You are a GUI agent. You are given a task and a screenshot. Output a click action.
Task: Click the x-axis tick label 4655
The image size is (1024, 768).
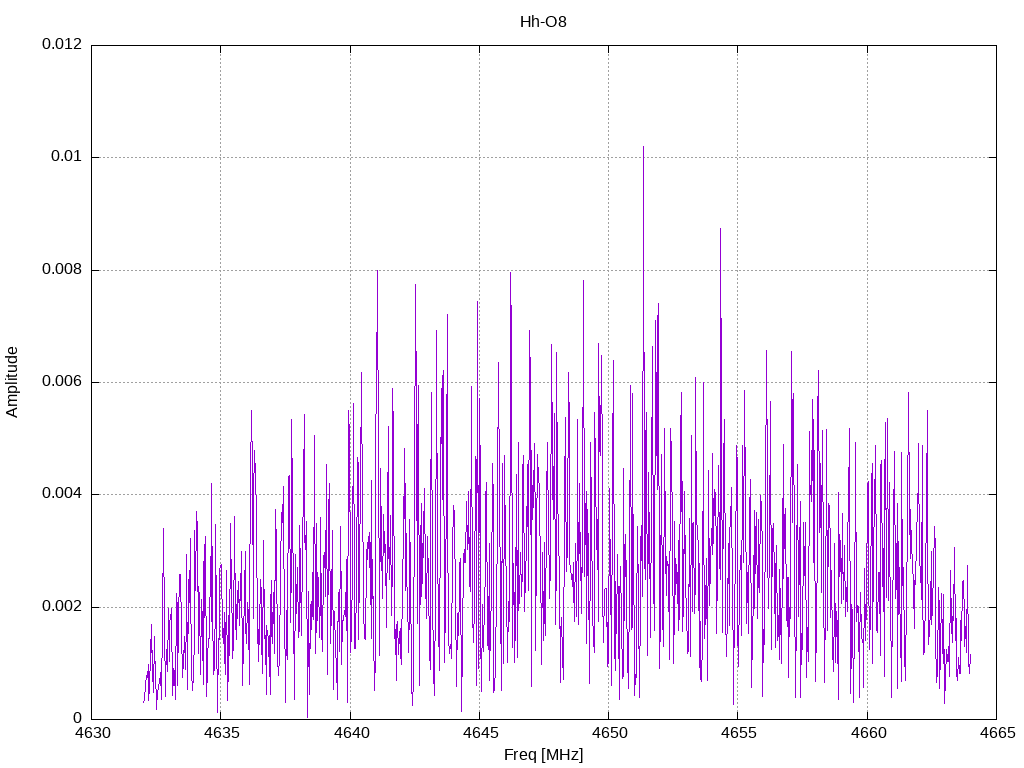[739, 733]
